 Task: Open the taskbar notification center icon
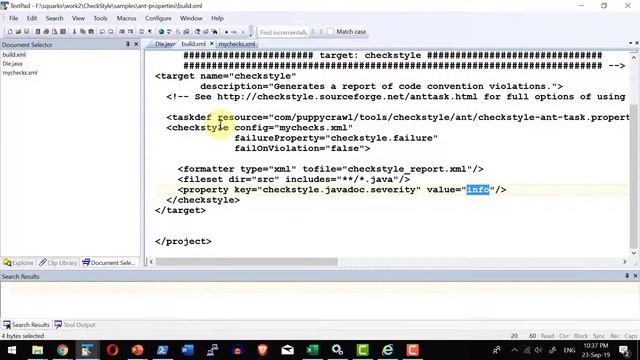click(x=624, y=350)
